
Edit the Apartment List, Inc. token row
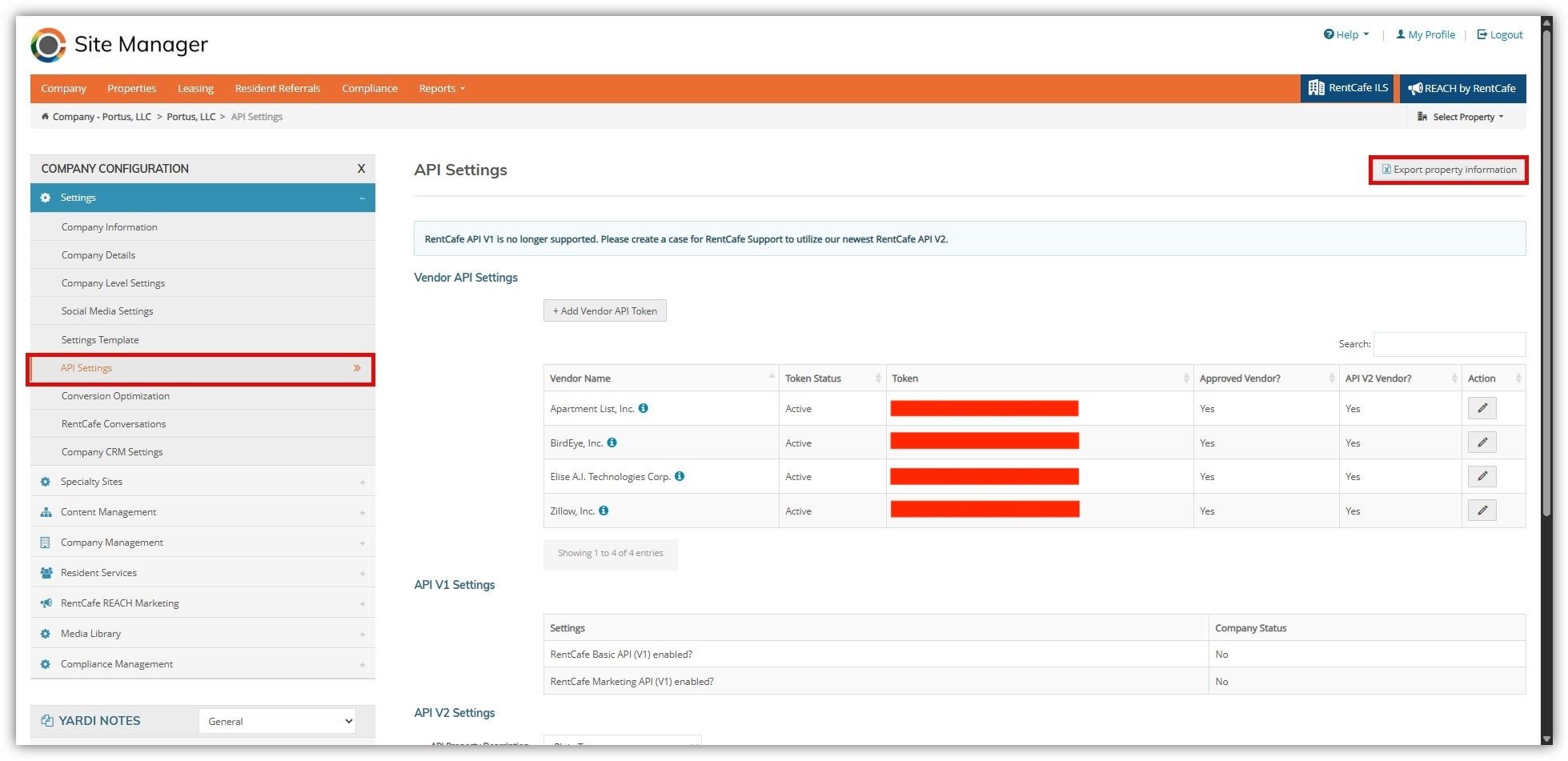pyautogui.click(x=1482, y=408)
